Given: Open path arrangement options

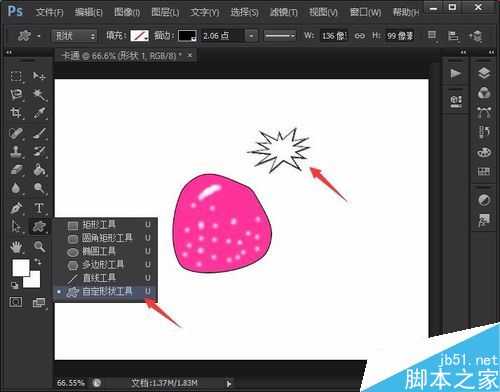Looking at the screenshot, I should click(x=476, y=35).
